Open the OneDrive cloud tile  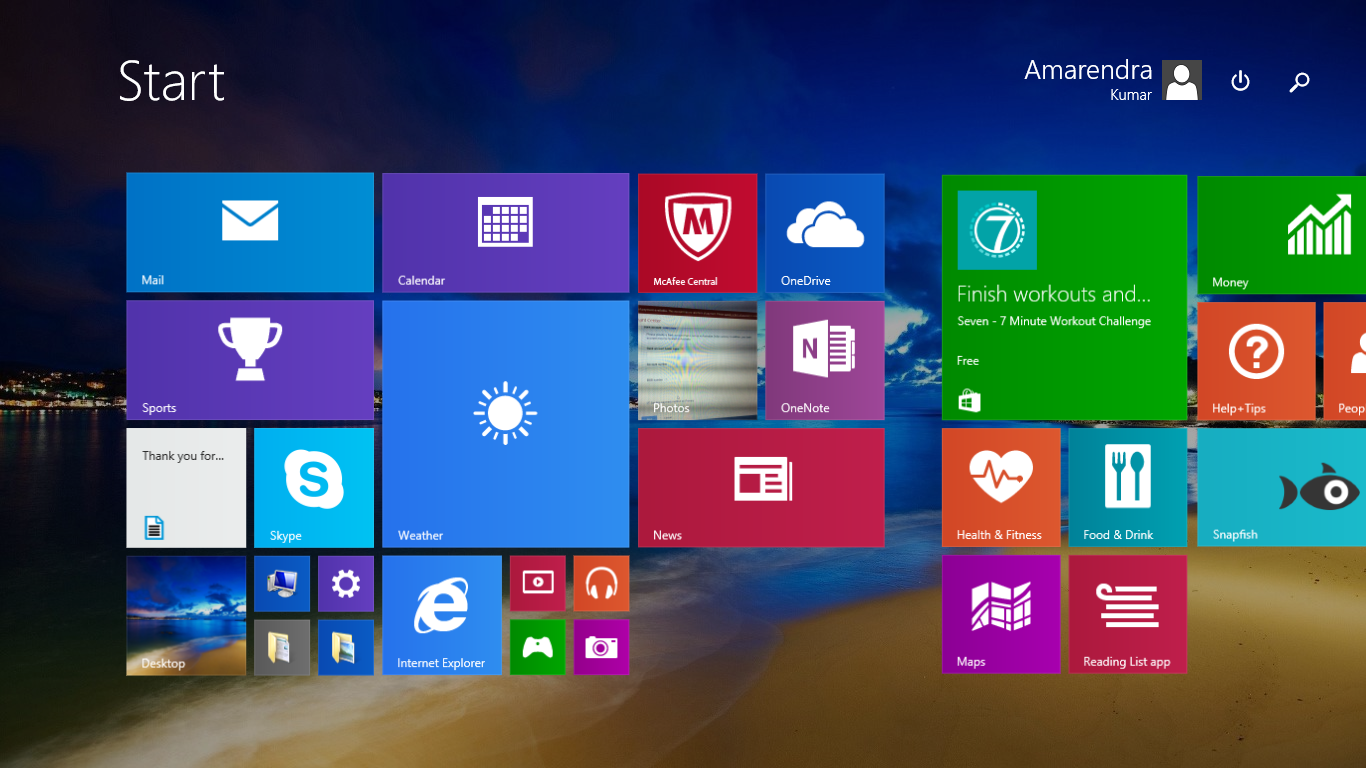[x=824, y=232]
